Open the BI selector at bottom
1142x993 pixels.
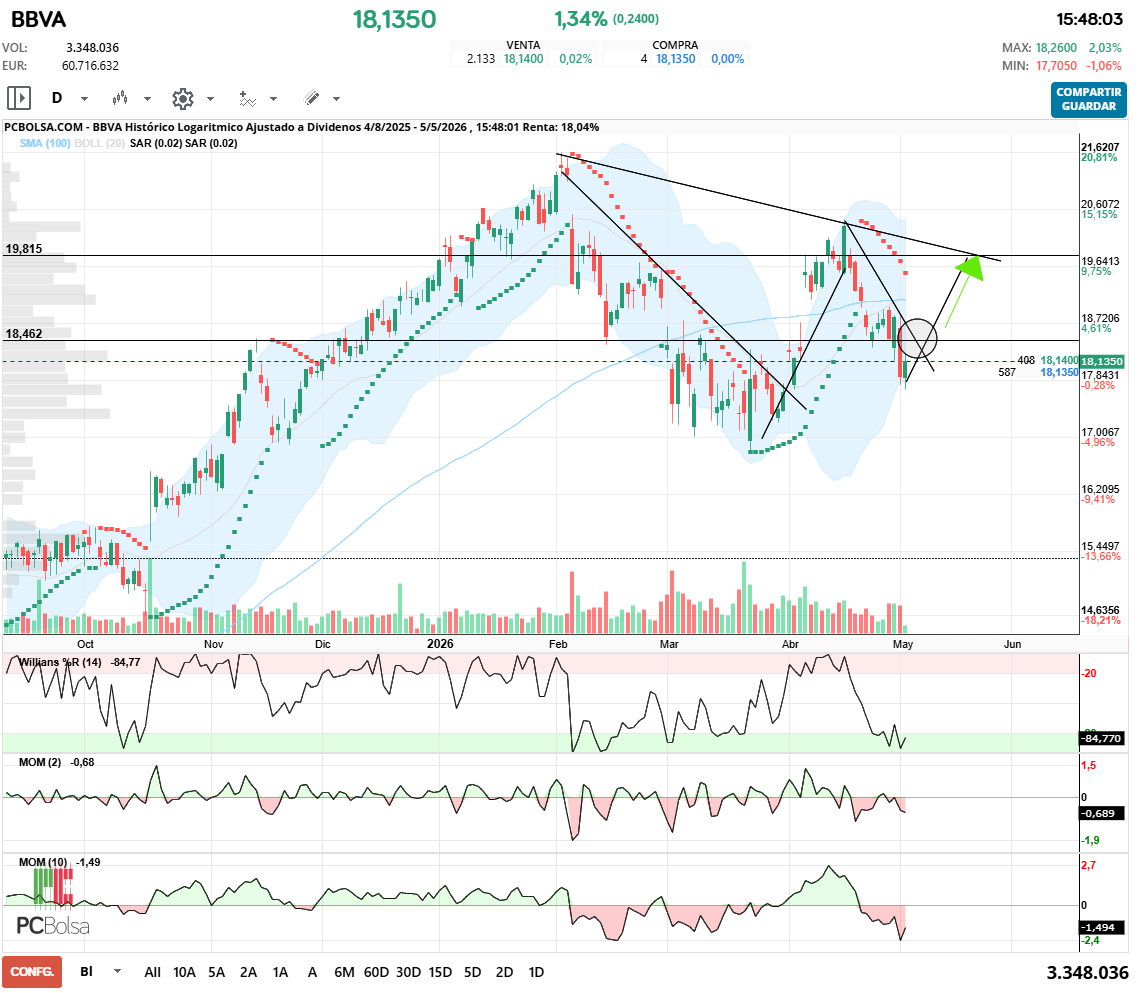click(x=87, y=971)
